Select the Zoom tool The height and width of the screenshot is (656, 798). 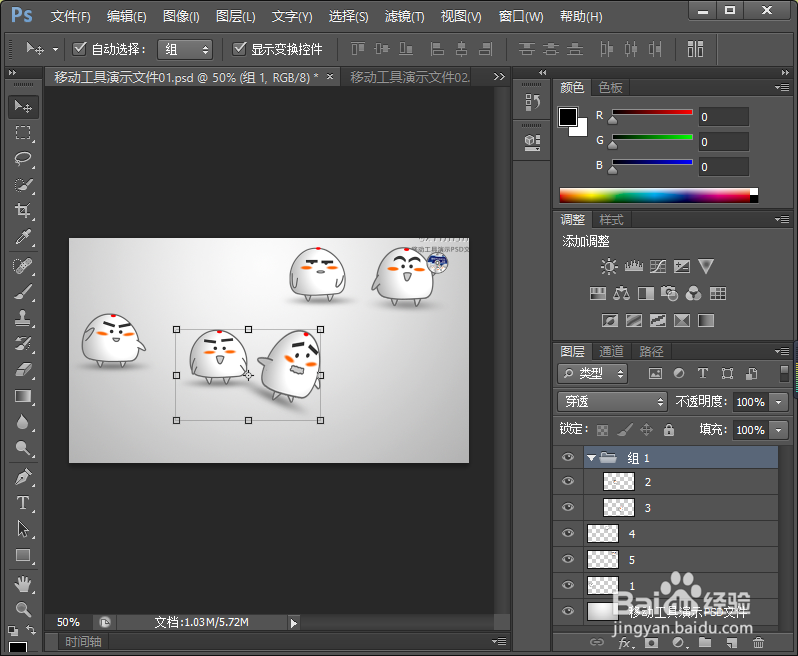(x=23, y=609)
